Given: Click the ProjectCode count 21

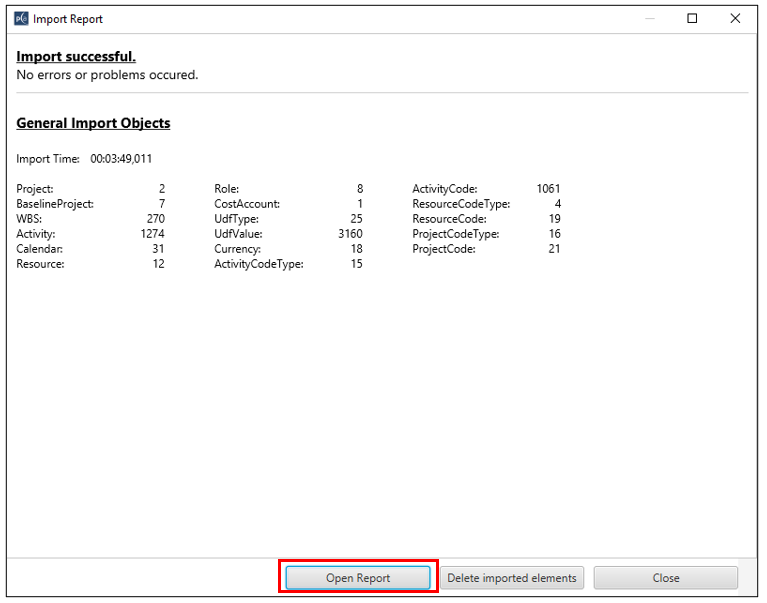Looking at the screenshot, I should (x=553, y=249).
